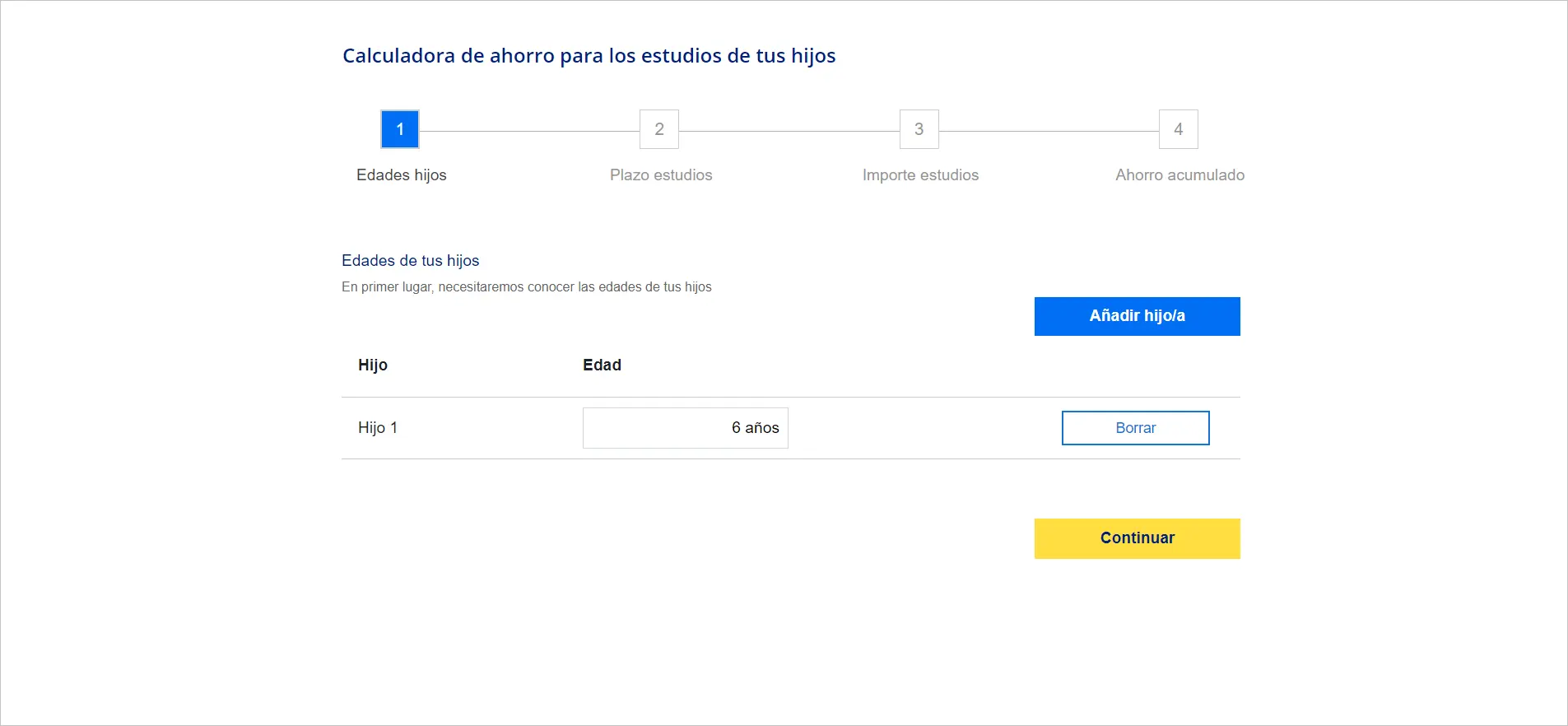
Task: Open the "Plazo estudios" step label
Action: (x=661, y=175)
